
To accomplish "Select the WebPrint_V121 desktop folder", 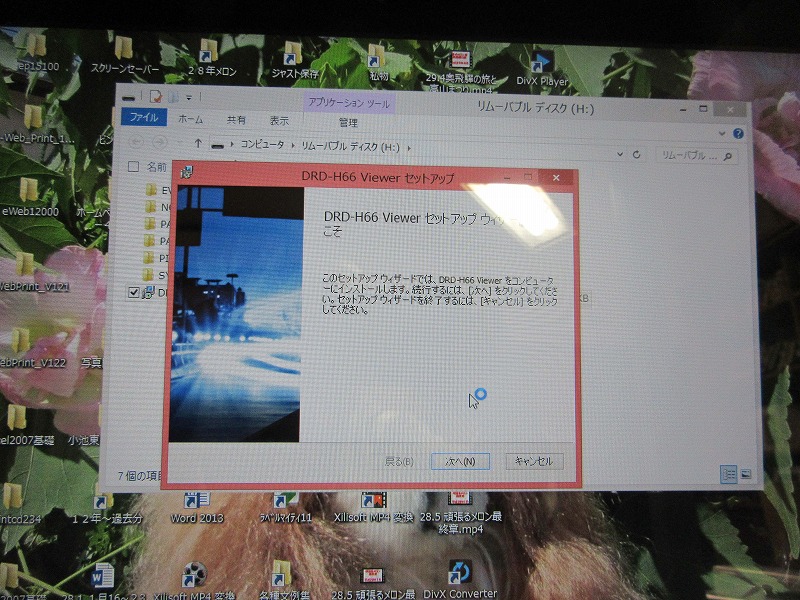I will click(32, 273).
